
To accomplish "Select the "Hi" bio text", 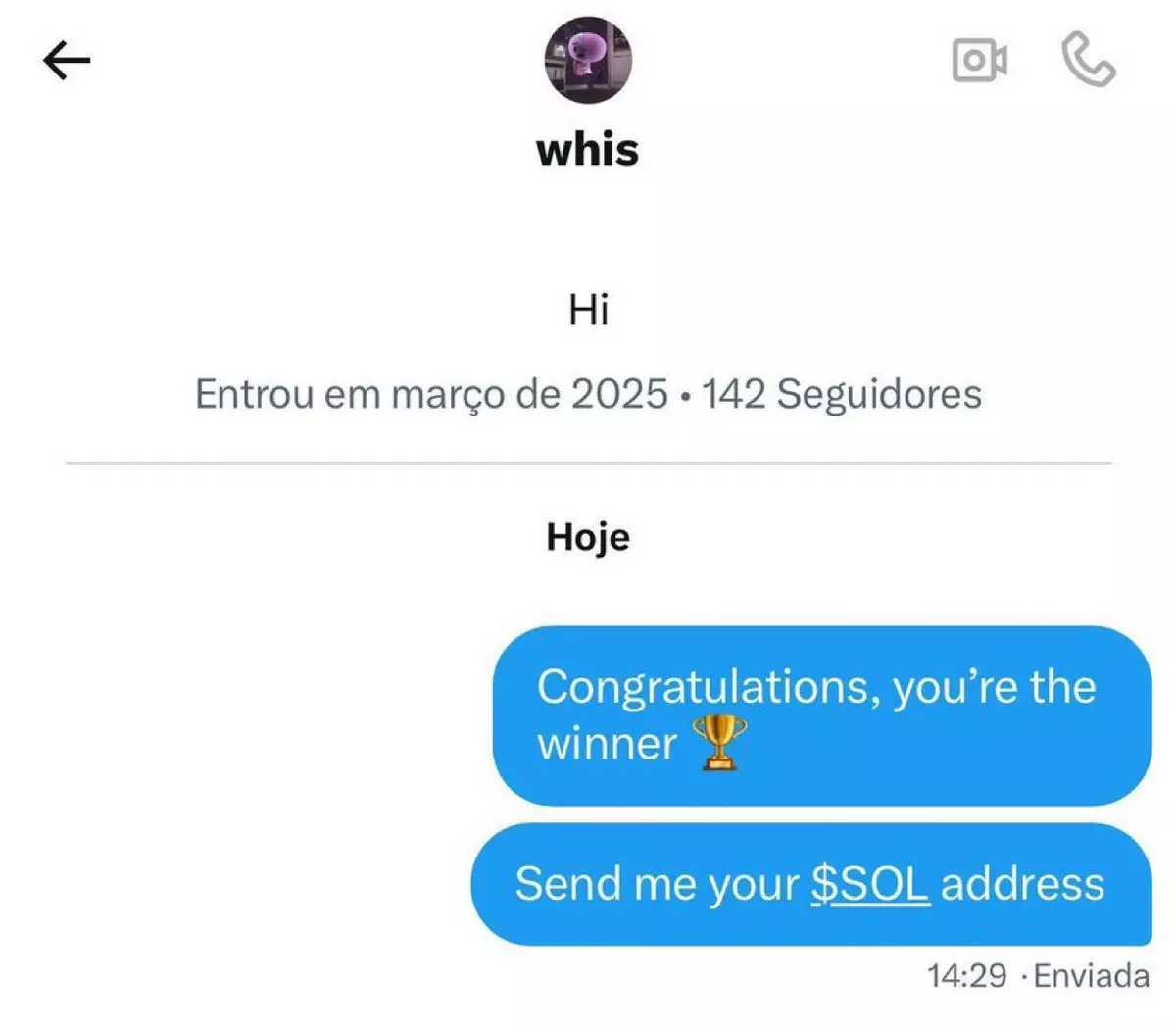I will (x=588, y=310).
